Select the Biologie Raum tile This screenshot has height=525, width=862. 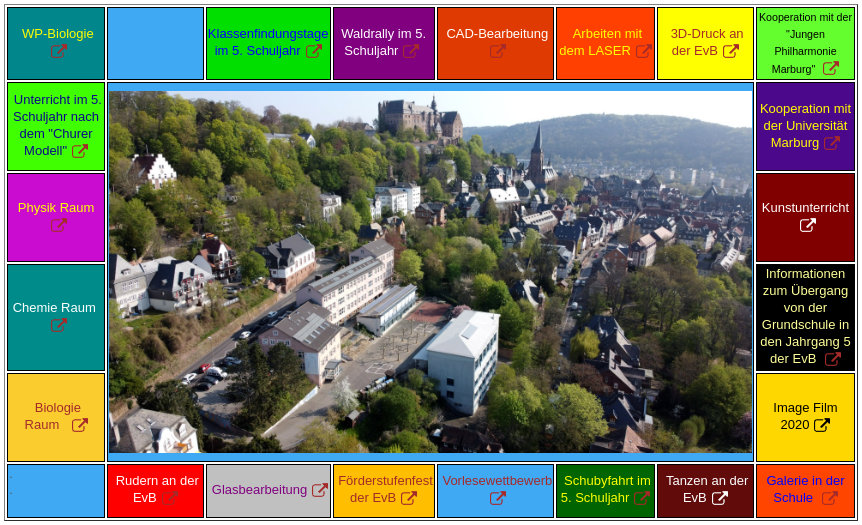(x=56, y=416)
